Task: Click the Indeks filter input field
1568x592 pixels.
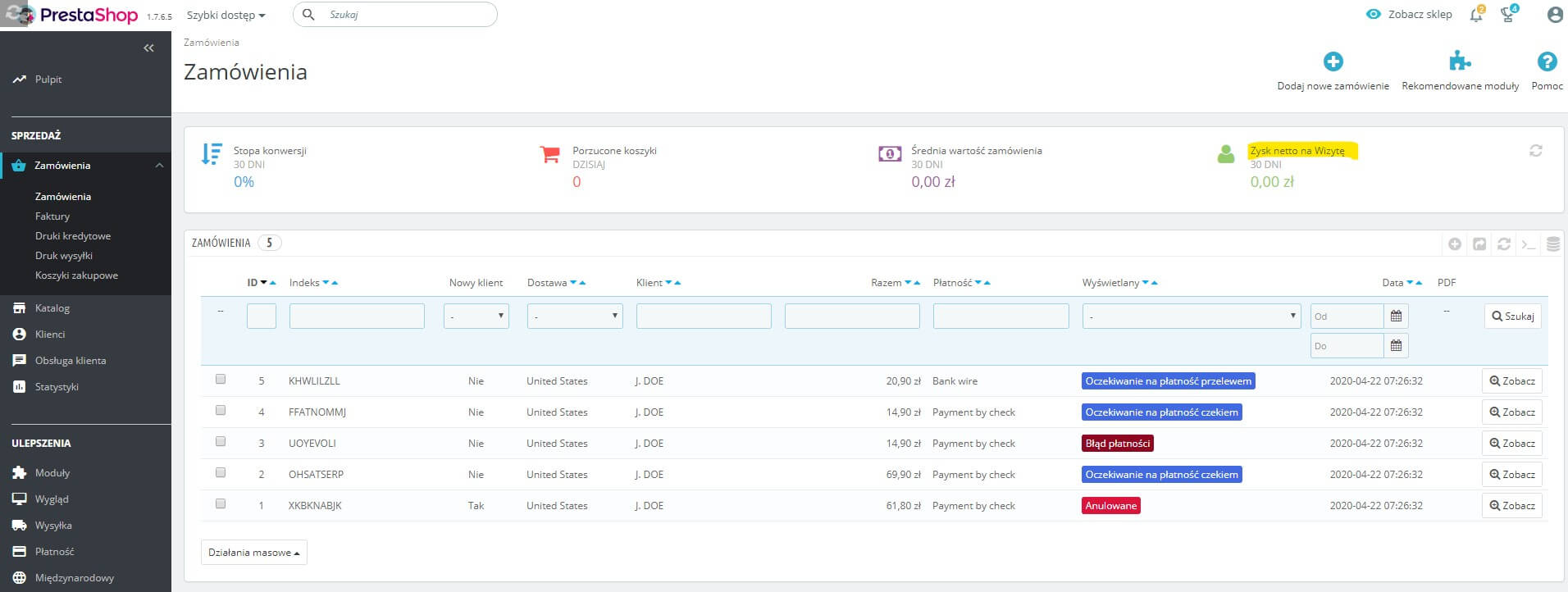Action: click(357, 316)
